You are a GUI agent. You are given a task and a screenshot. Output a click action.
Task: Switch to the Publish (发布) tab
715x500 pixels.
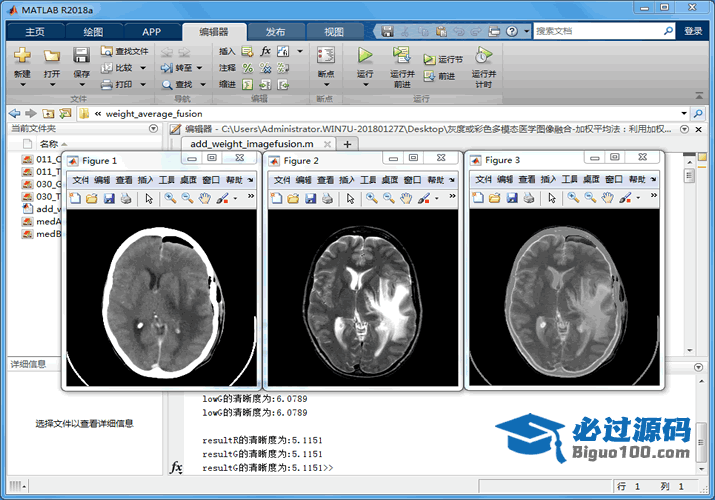point(275,31)
